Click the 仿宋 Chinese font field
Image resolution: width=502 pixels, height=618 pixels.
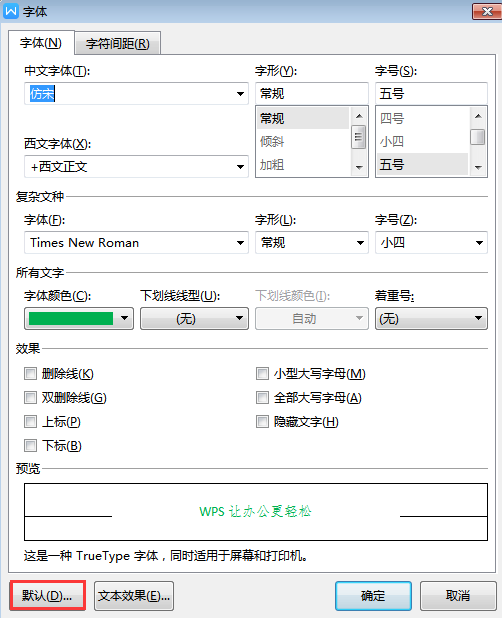coord(136,94)
